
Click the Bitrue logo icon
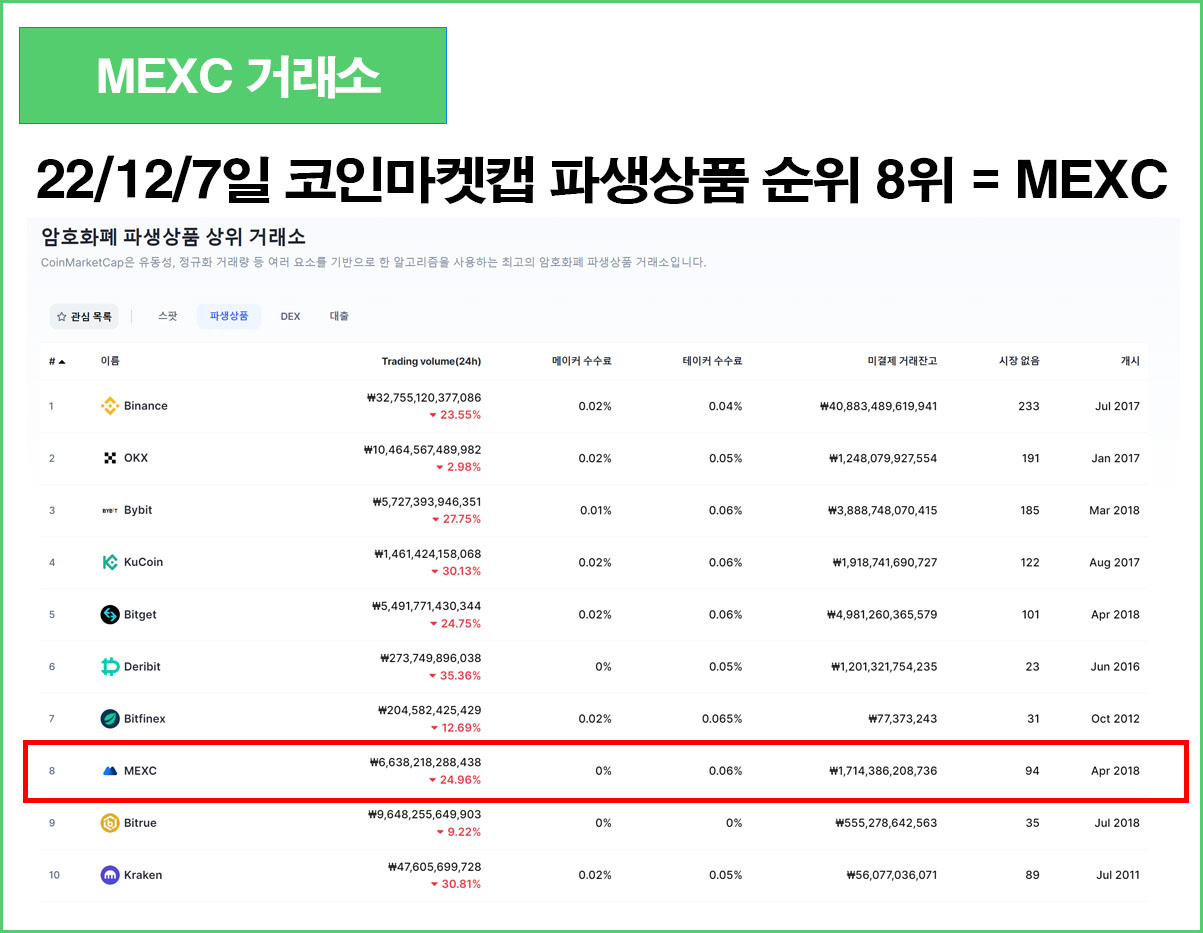click(110, 823)
